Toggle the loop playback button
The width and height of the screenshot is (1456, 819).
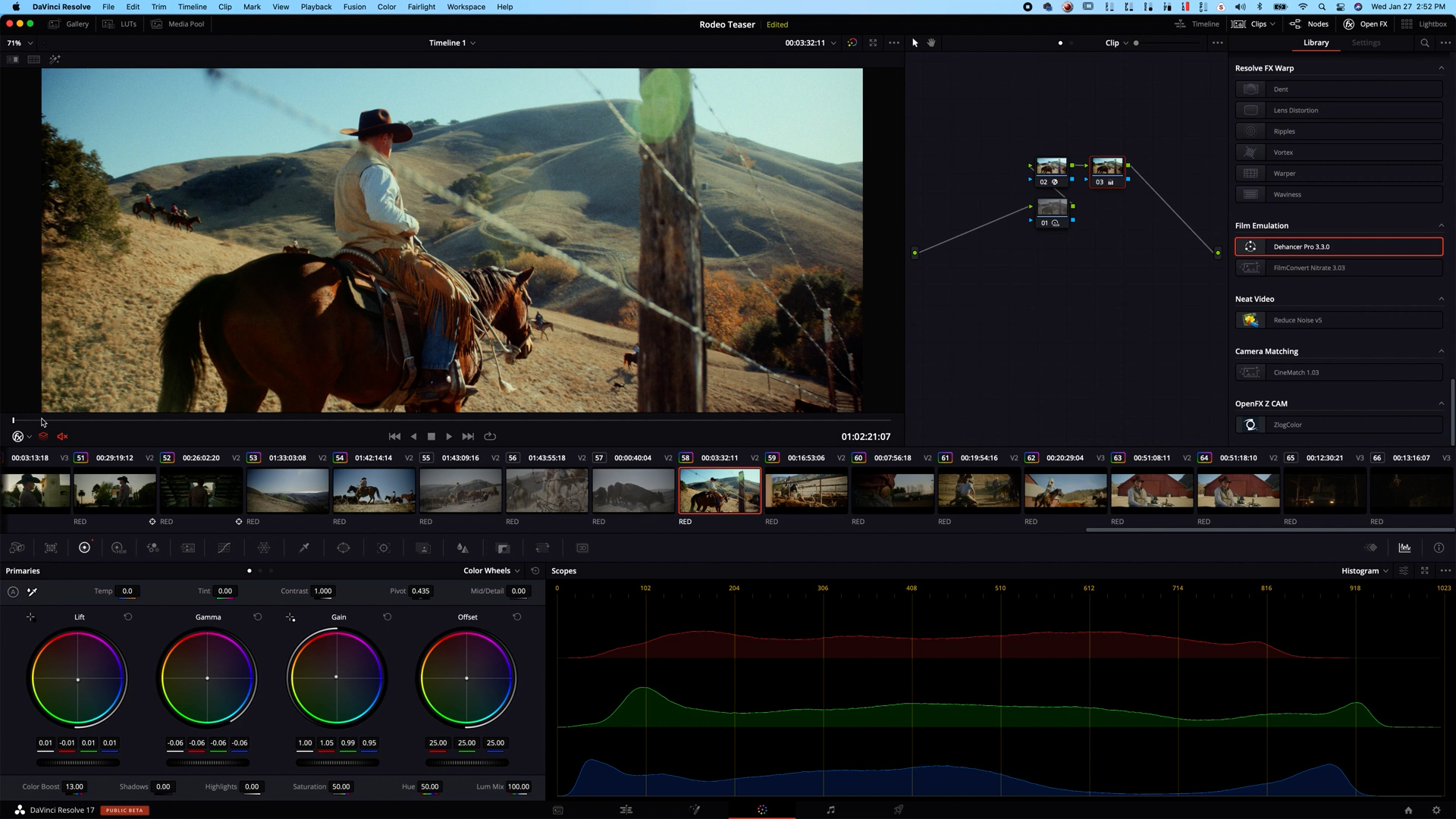[491, 436]
